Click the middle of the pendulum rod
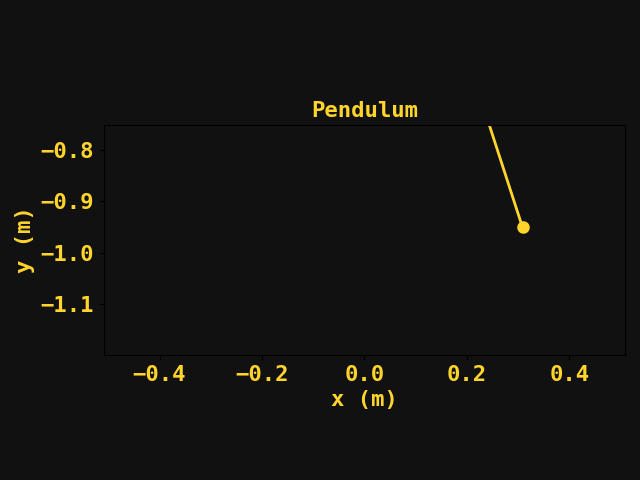 point(506,176)
